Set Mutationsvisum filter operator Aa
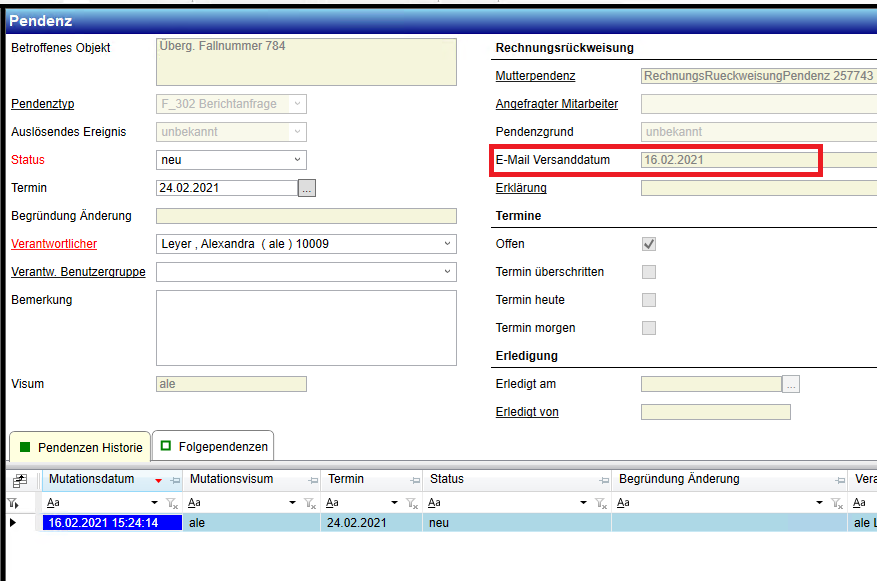The height and width of the screenshot is (581, 877). [x=194, y=503]
